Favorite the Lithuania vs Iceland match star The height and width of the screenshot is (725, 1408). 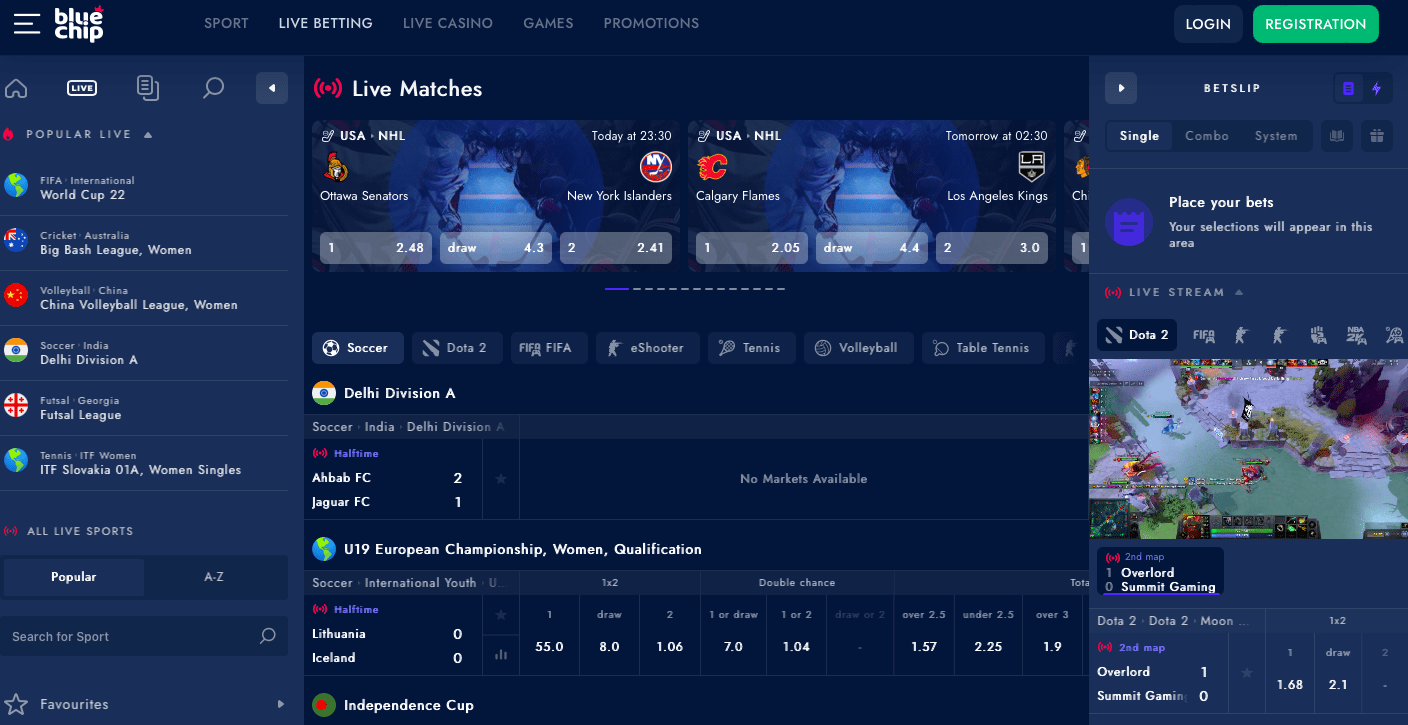click(x=501, y=614)
